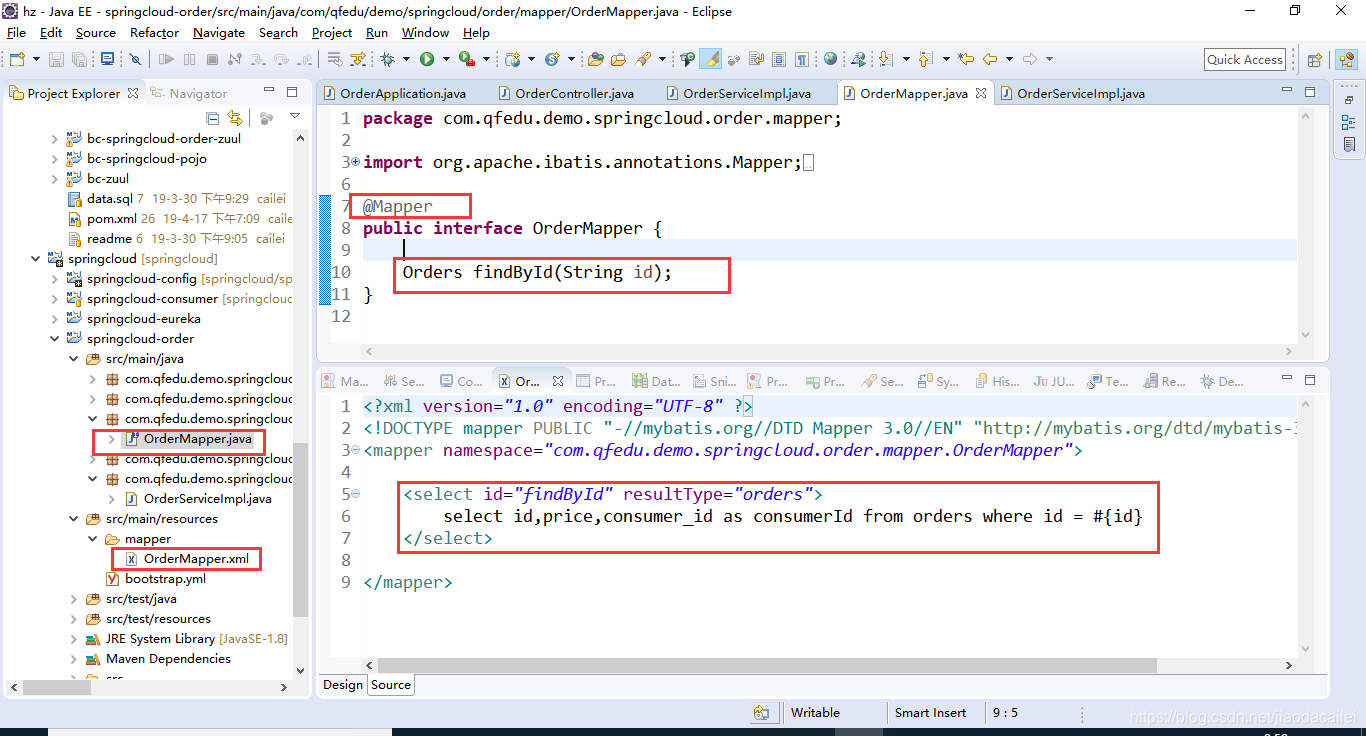Open the Project menu

point(332,32)
